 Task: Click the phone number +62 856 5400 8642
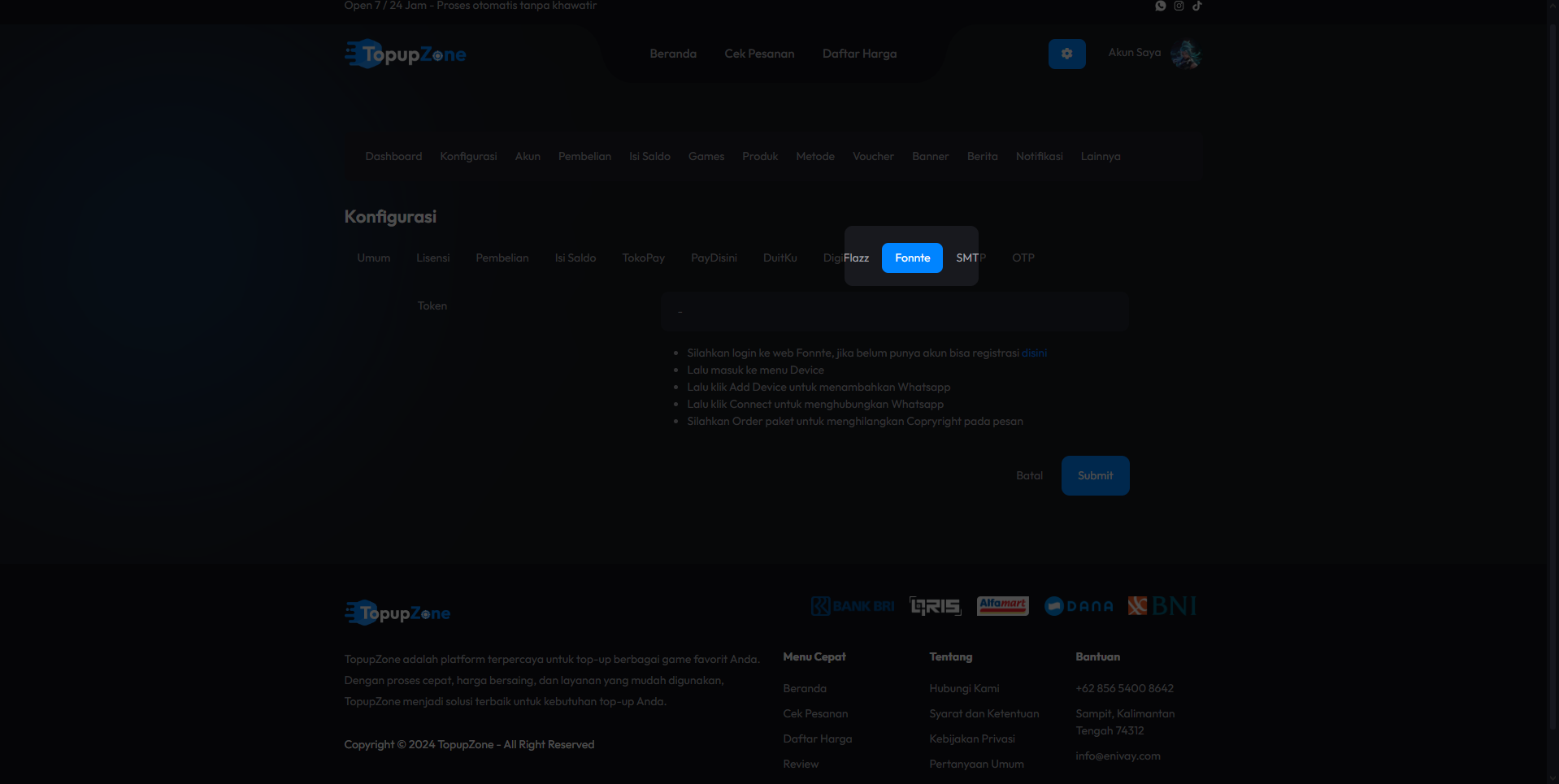pyautogui.click(x=1124, y=688)
